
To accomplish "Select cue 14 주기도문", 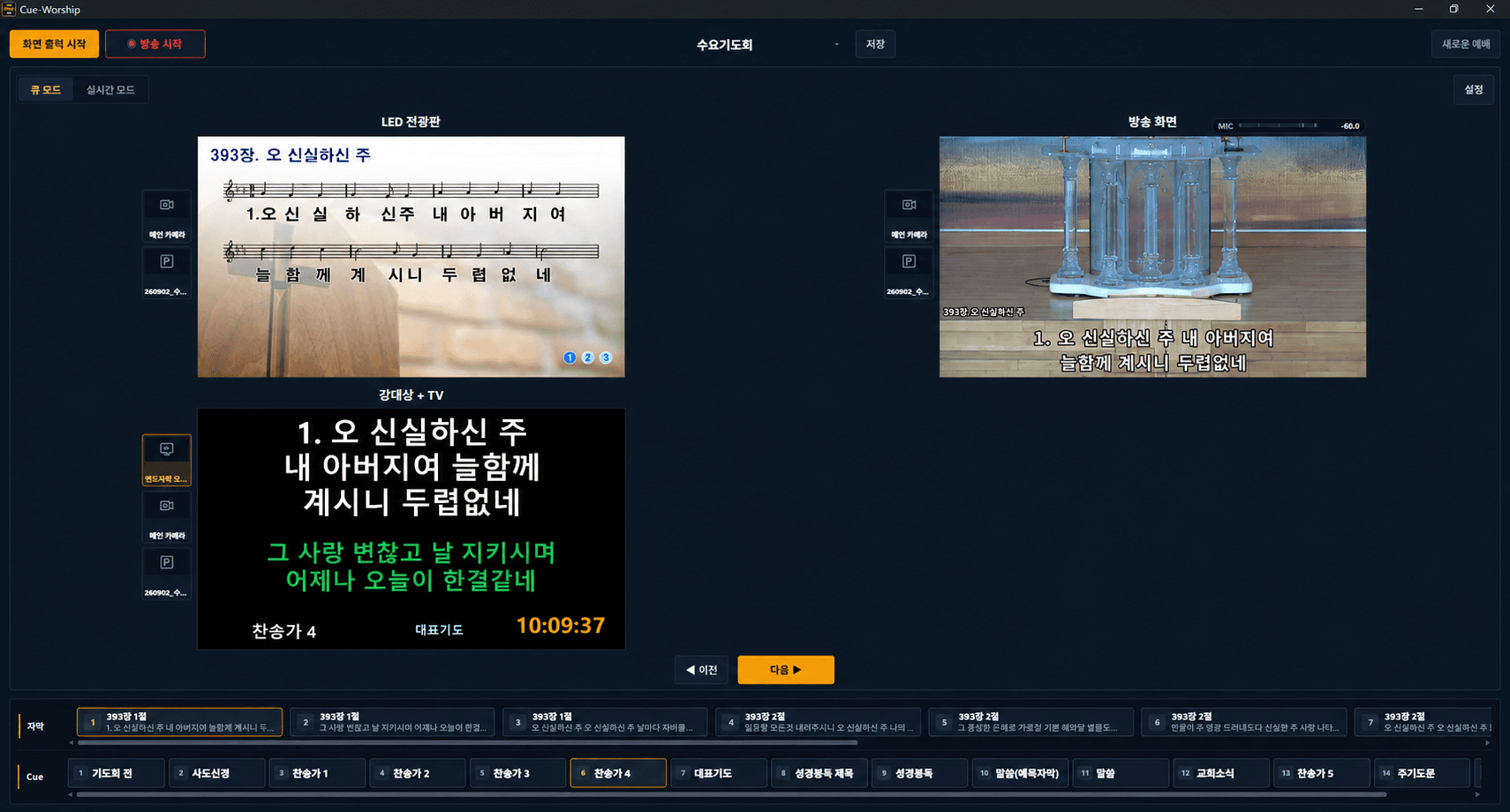I will pyautogui.click(x=1422, y=773).
